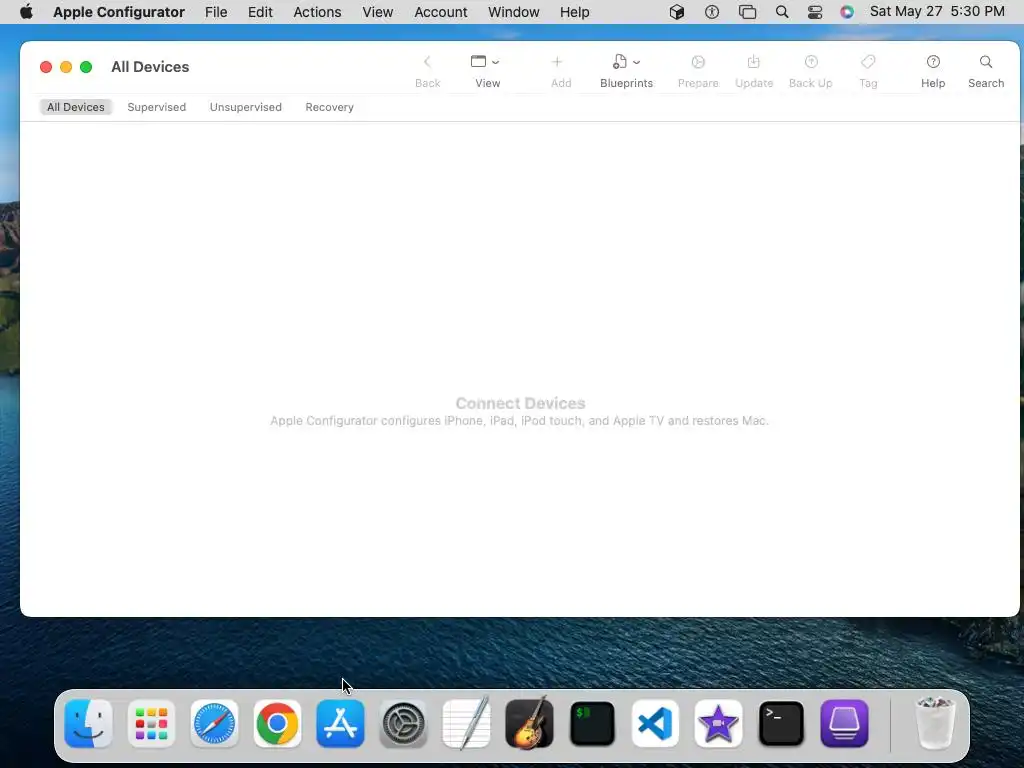This screenshot has height=768, width=1024.
Task: Minimize the All Devices window
Action: tap(66, 67)
